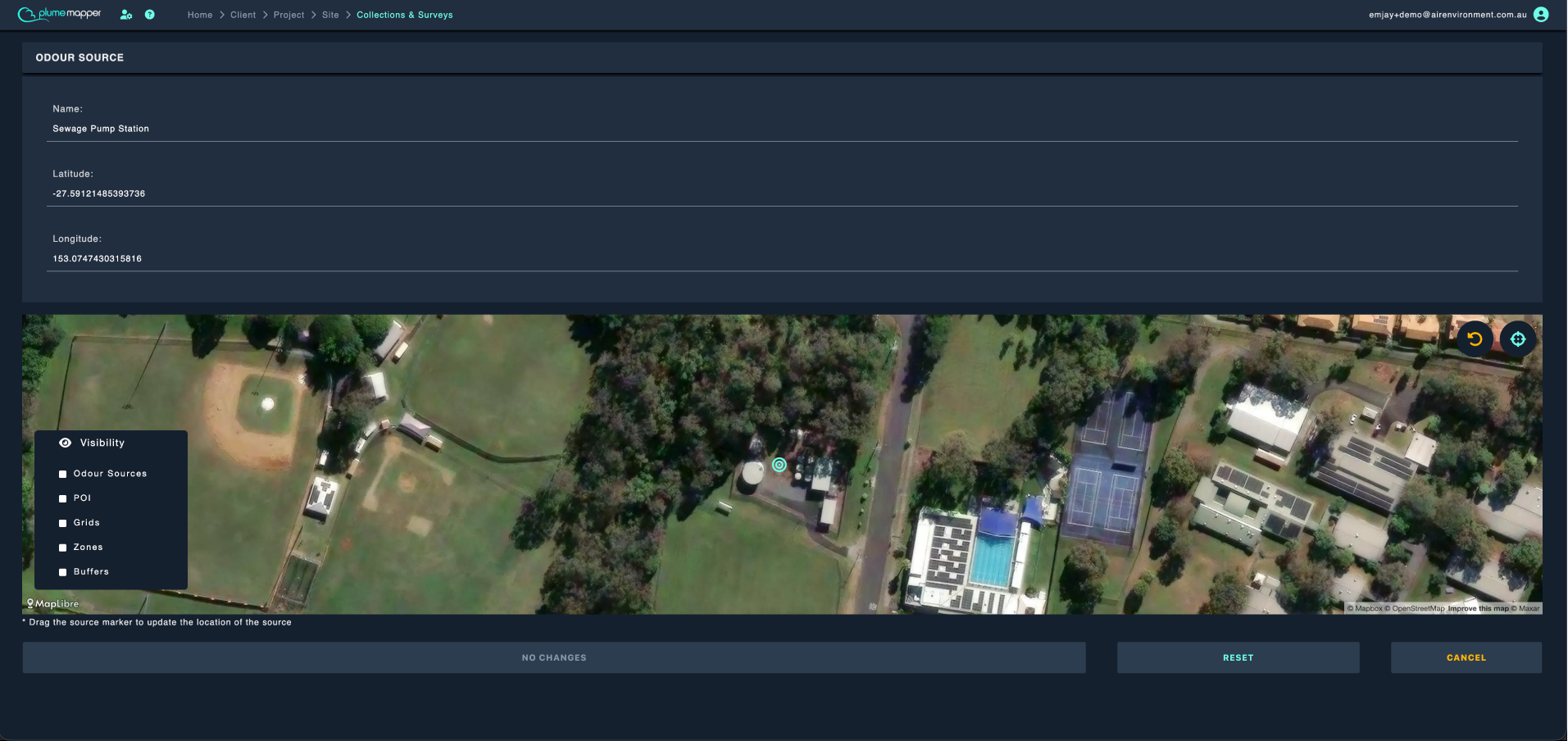The height and width of the screenshot is (741, 1568).
Task: Click the Visibility panel label
Action: (102, 443)
